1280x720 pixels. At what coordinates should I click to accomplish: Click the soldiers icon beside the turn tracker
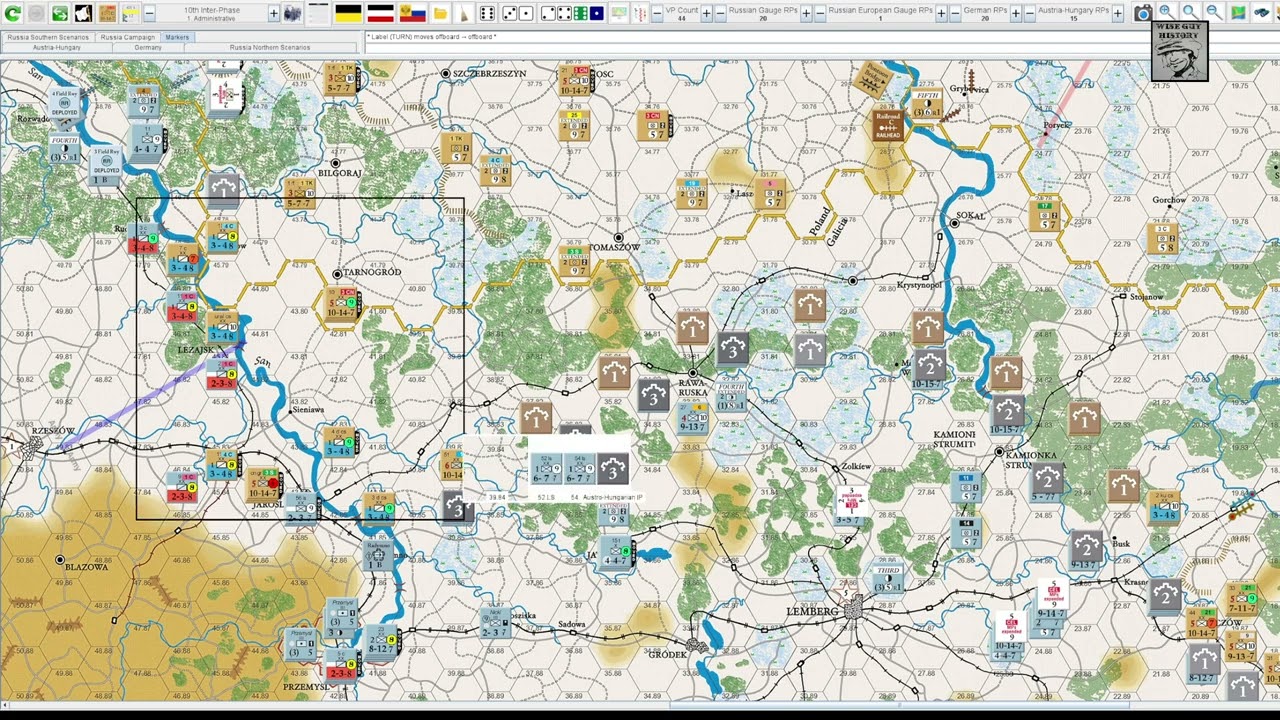pyautogui.click(x=293, y=13)
